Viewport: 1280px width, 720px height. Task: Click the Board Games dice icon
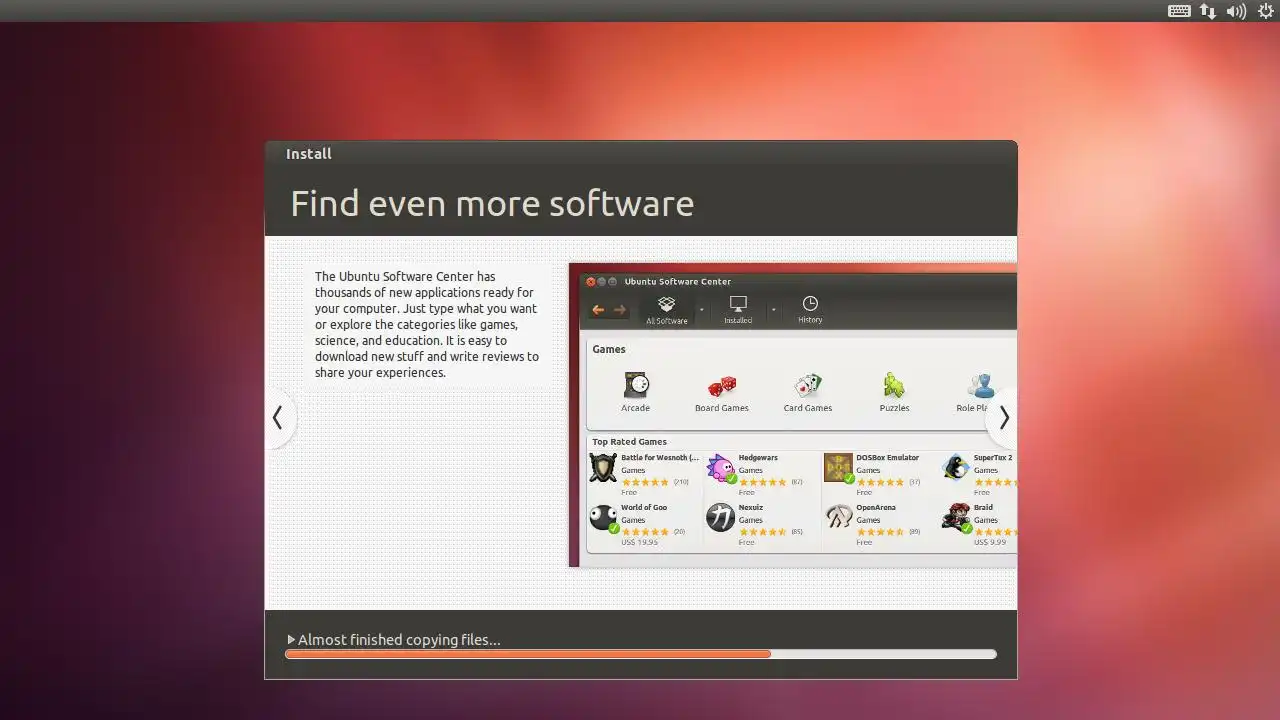point(722,386)
